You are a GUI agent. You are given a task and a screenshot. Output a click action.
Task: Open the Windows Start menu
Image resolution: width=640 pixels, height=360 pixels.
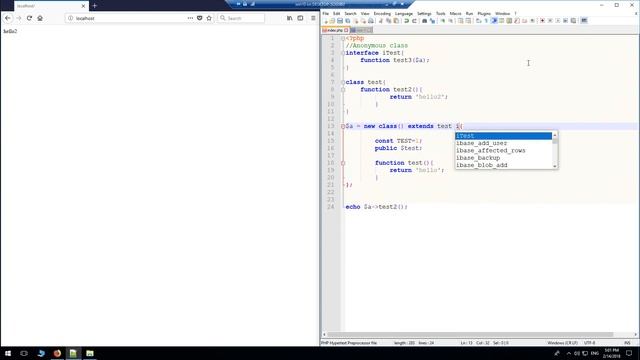click(x=8, y=353)
